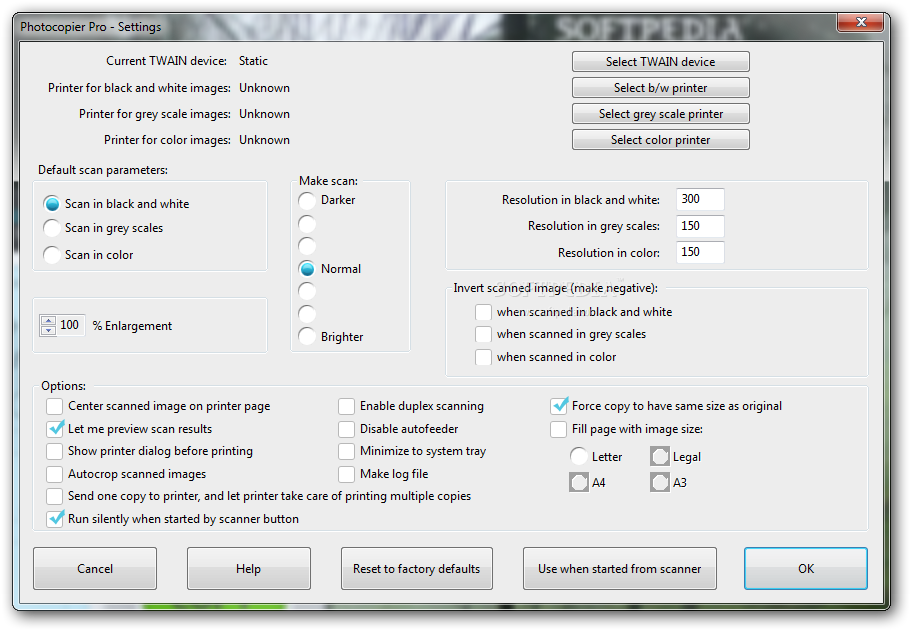The height and width of the screenshot is (631, 911).
Task: Check Disable autofeeder
Action: (346, 429)
